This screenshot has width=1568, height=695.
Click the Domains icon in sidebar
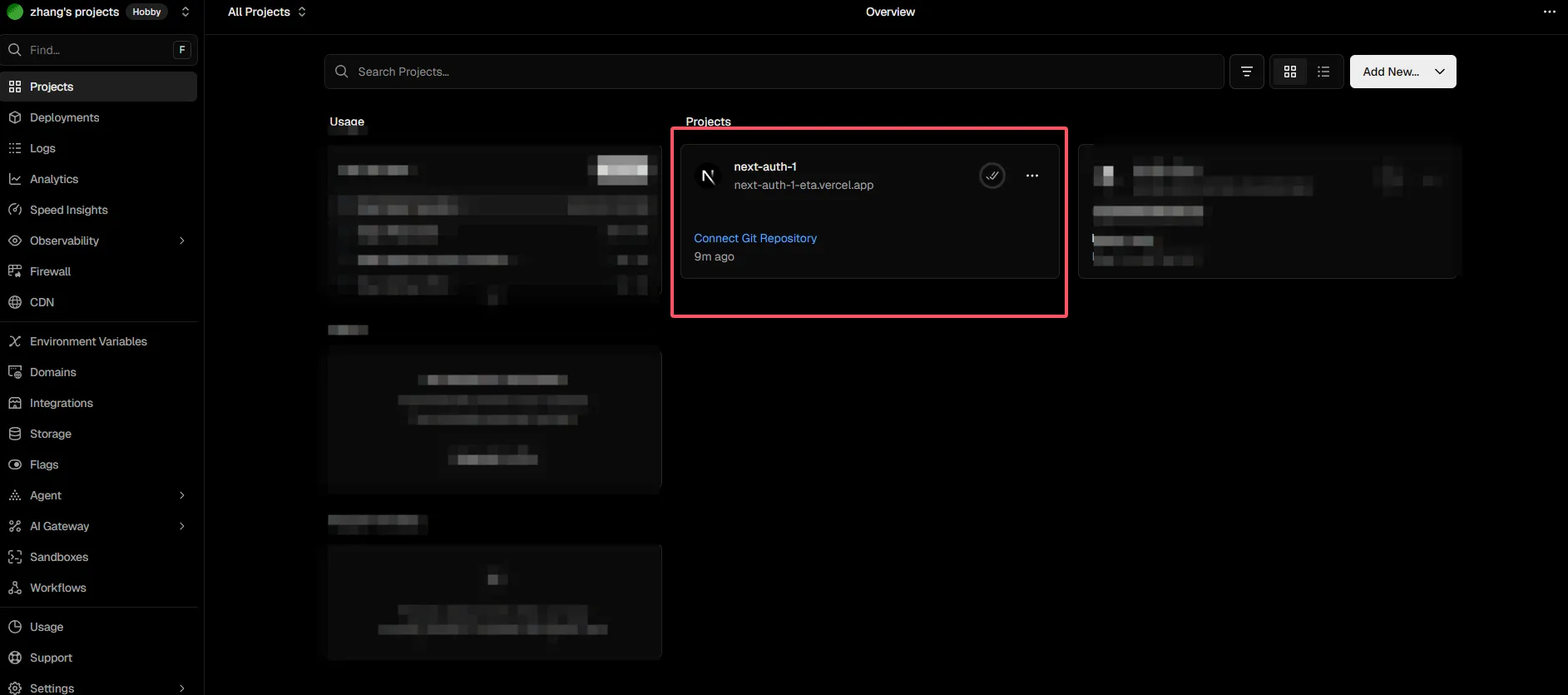coord(15,372)
